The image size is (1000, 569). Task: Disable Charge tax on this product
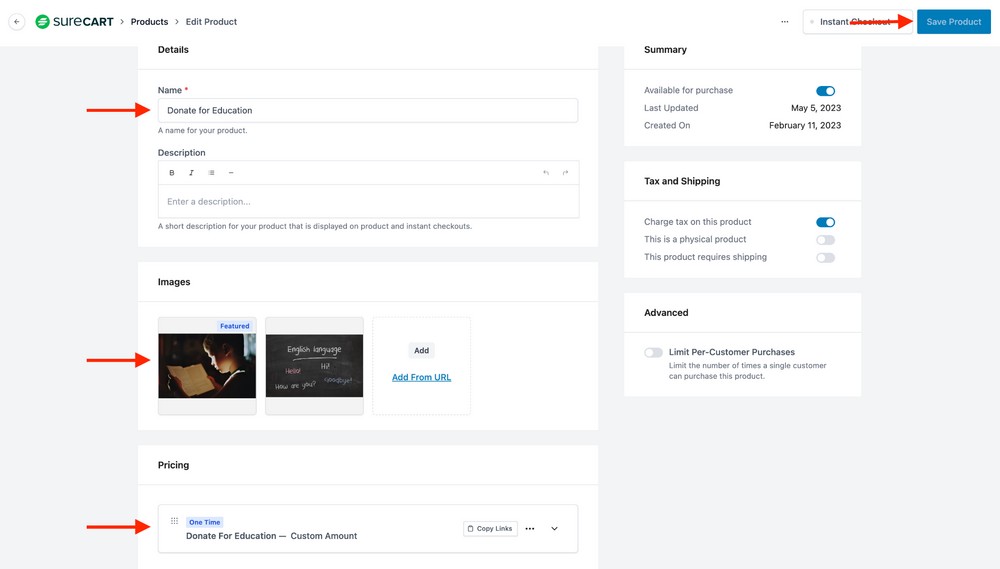click(825, 222)
